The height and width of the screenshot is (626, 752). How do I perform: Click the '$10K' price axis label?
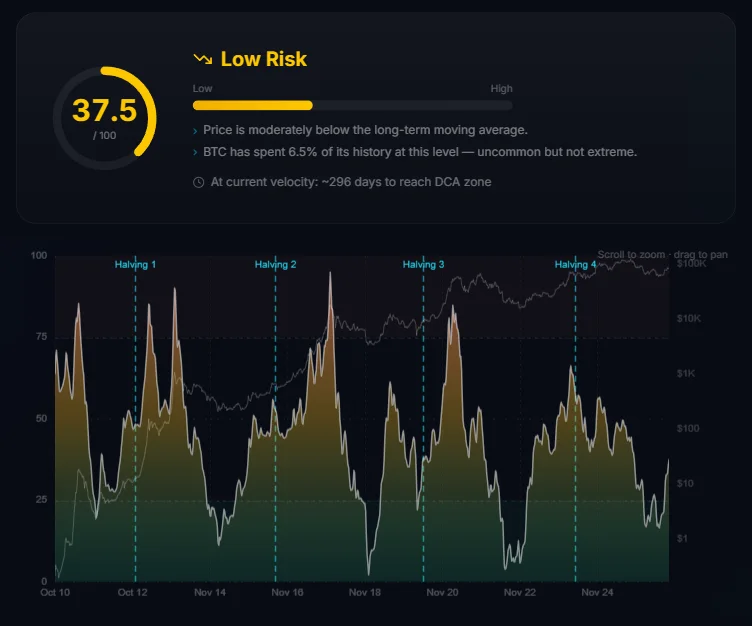(x=689, y=319)
